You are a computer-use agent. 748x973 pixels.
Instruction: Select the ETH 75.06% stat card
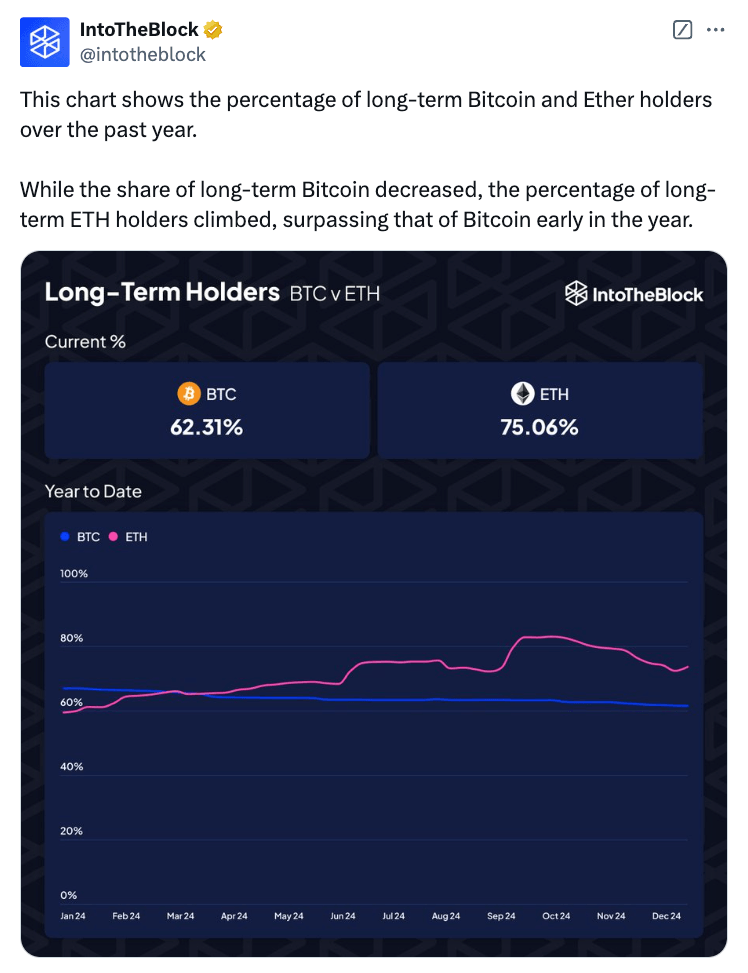[x=540, y=410]
